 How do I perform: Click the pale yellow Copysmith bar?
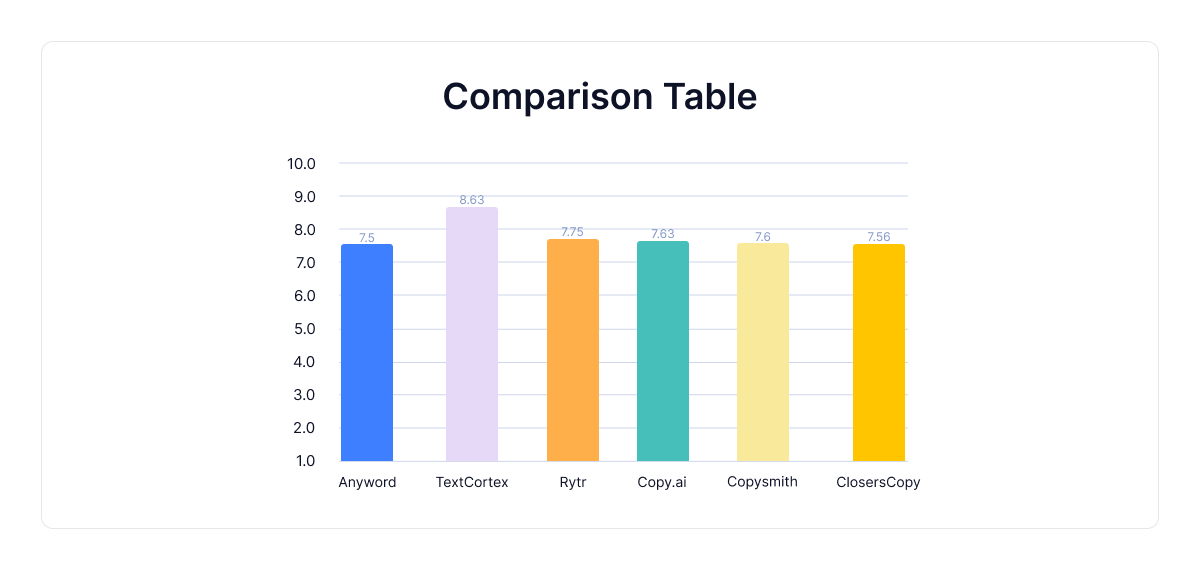click(x=763, y=352)
